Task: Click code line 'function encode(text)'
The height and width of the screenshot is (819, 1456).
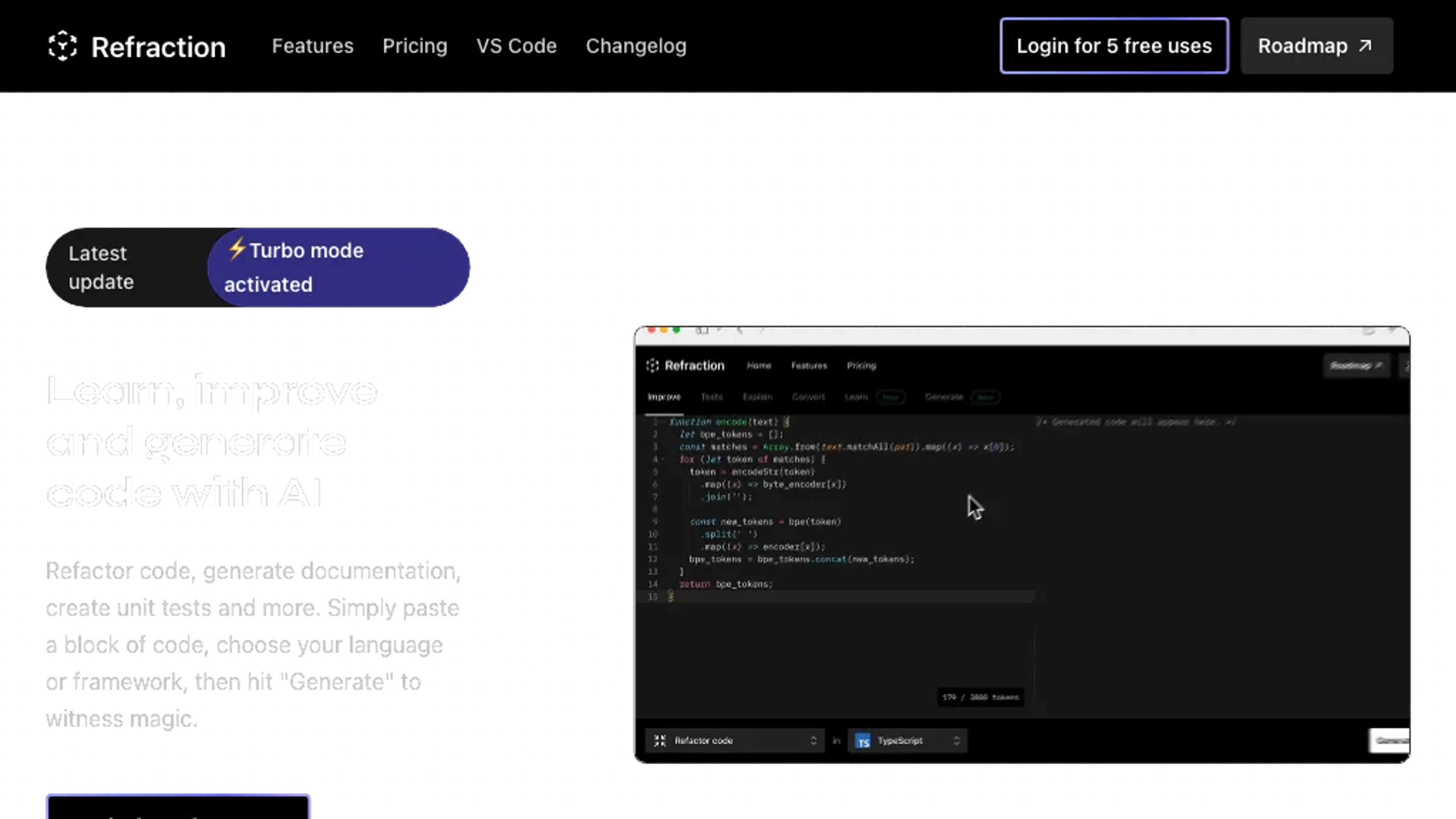Action: coord(729,422)
